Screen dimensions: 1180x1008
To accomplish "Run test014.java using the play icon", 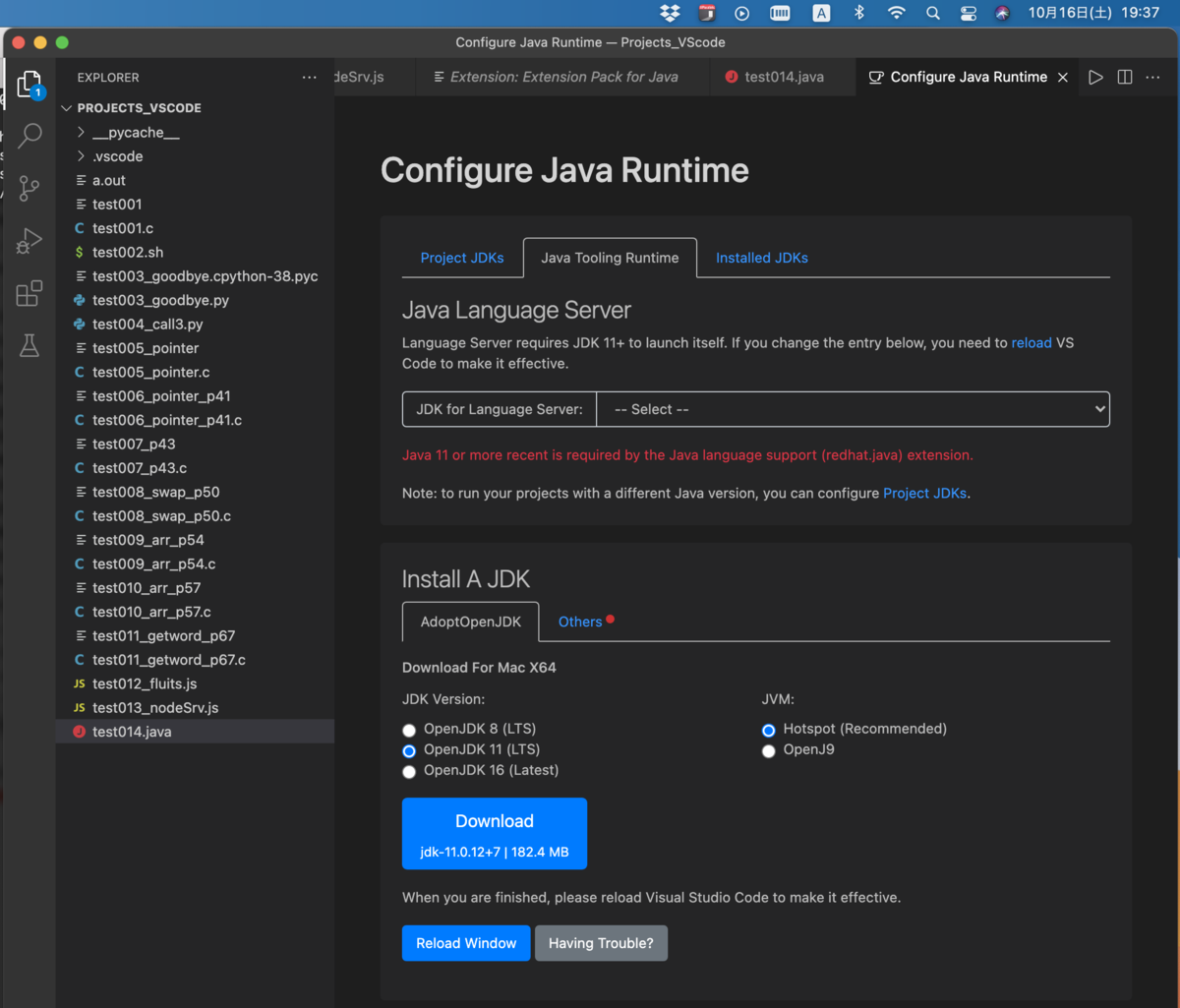I will (1095, 77).
